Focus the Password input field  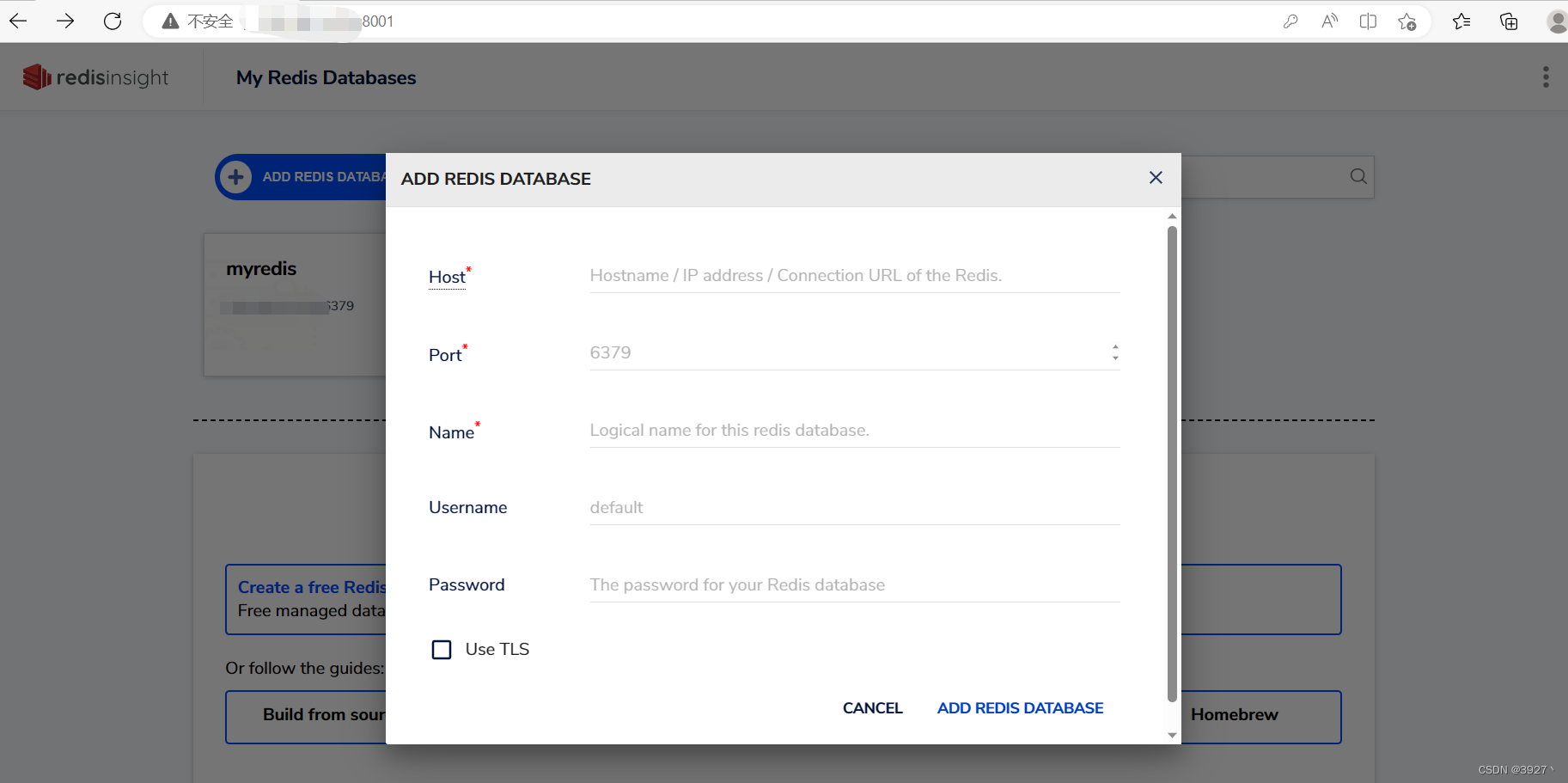pos(855,584)
